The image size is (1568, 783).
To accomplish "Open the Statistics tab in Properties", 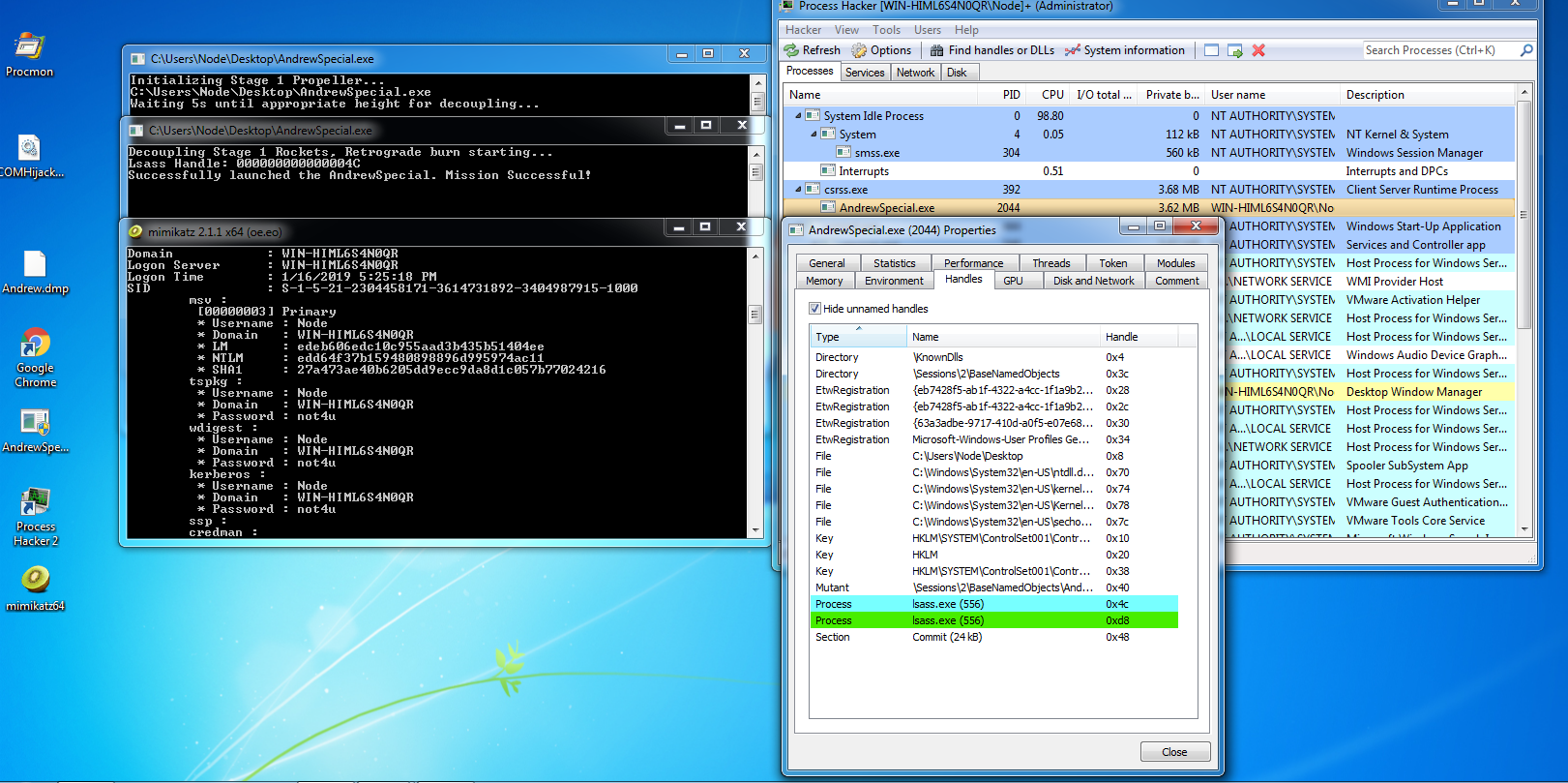I will pos(895,263).
